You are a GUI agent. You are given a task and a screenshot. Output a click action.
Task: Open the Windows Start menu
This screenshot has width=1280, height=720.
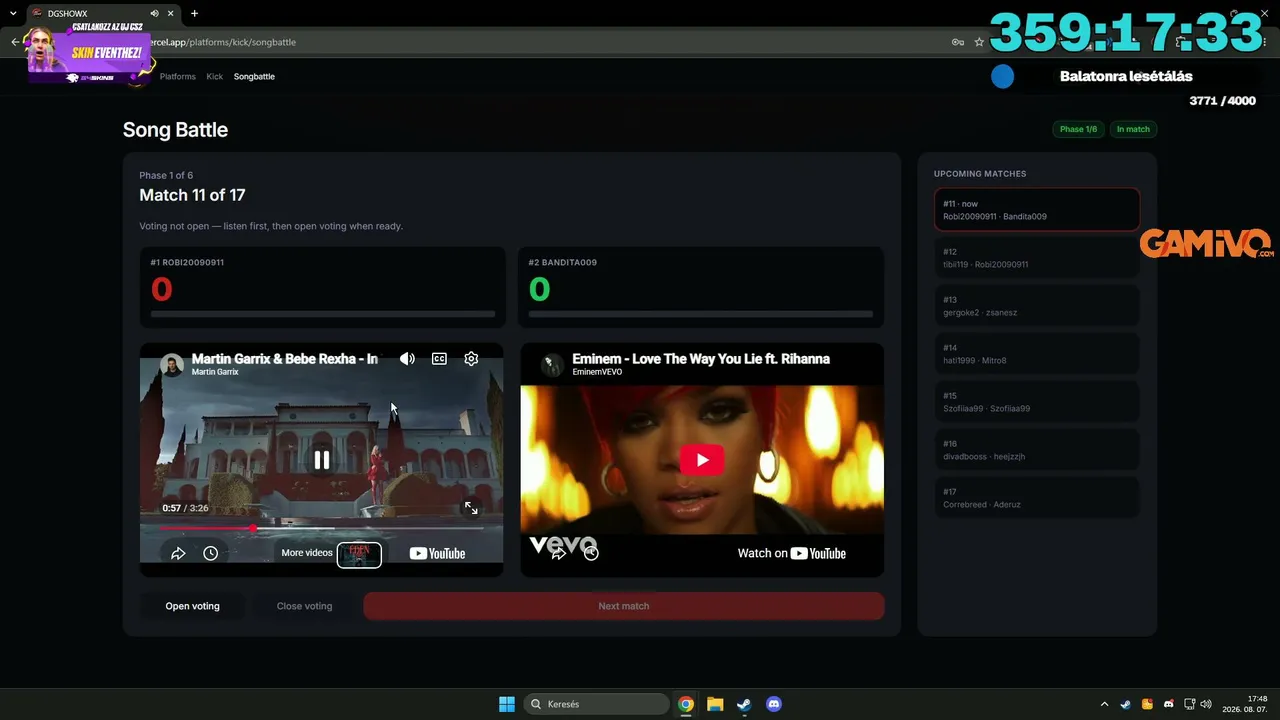coord(507,704)
